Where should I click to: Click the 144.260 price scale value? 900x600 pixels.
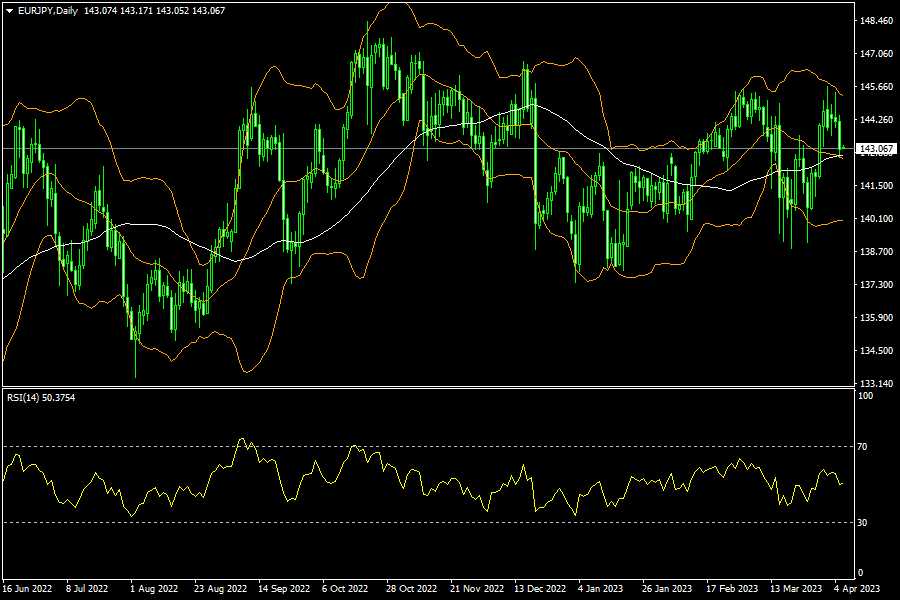(x=876, y=119)
